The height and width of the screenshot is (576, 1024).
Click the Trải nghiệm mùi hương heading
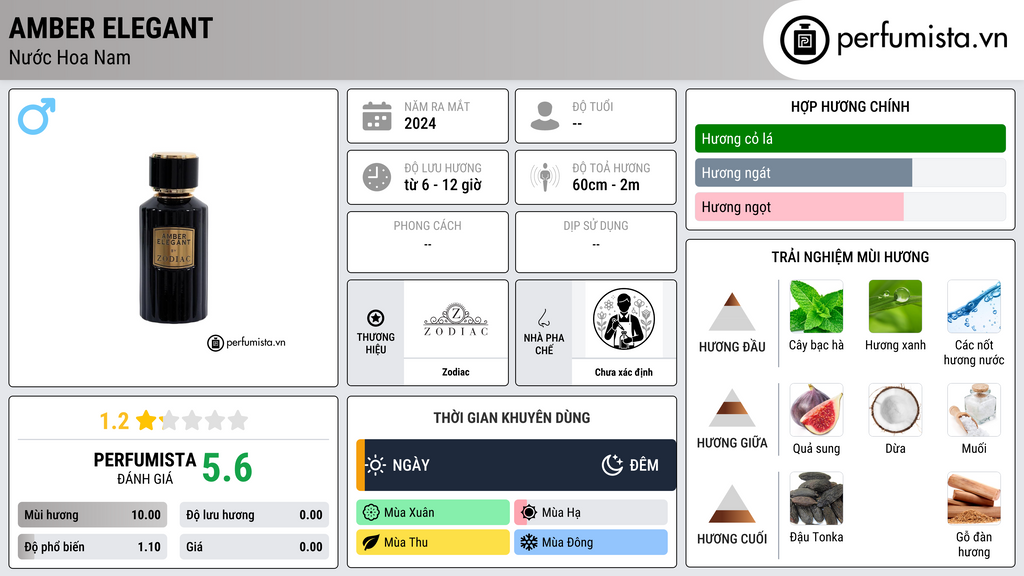[x=850, y=257]
